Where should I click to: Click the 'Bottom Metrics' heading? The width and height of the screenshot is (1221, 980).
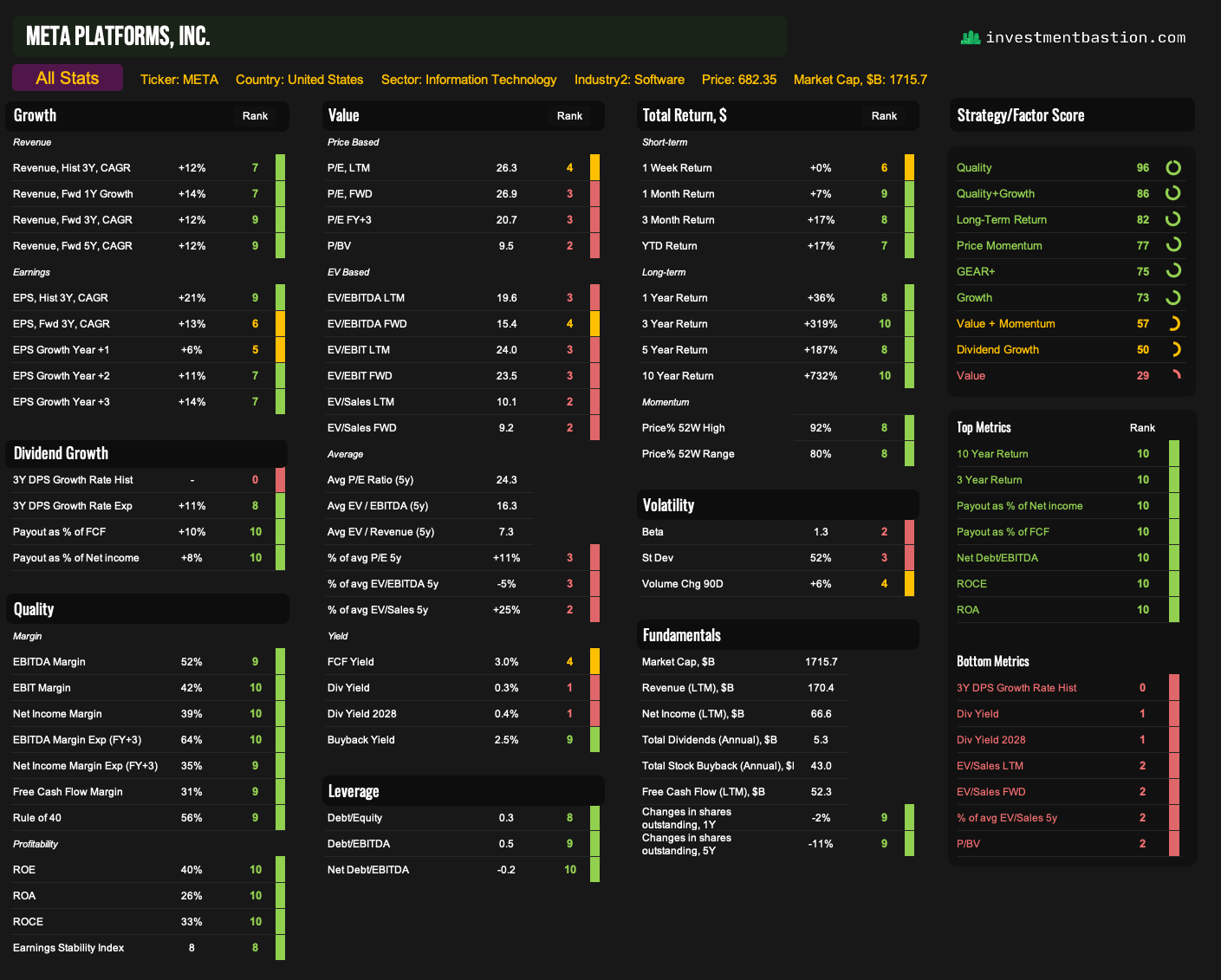click(x=993, y=661)
